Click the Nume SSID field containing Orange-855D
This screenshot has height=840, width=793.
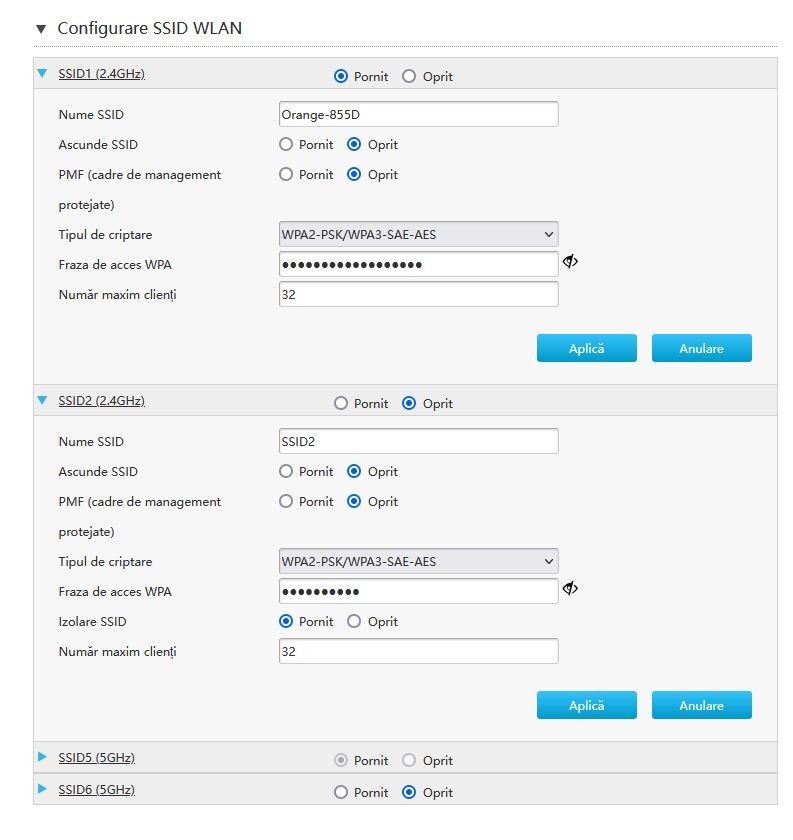click(x=418, y=114)
